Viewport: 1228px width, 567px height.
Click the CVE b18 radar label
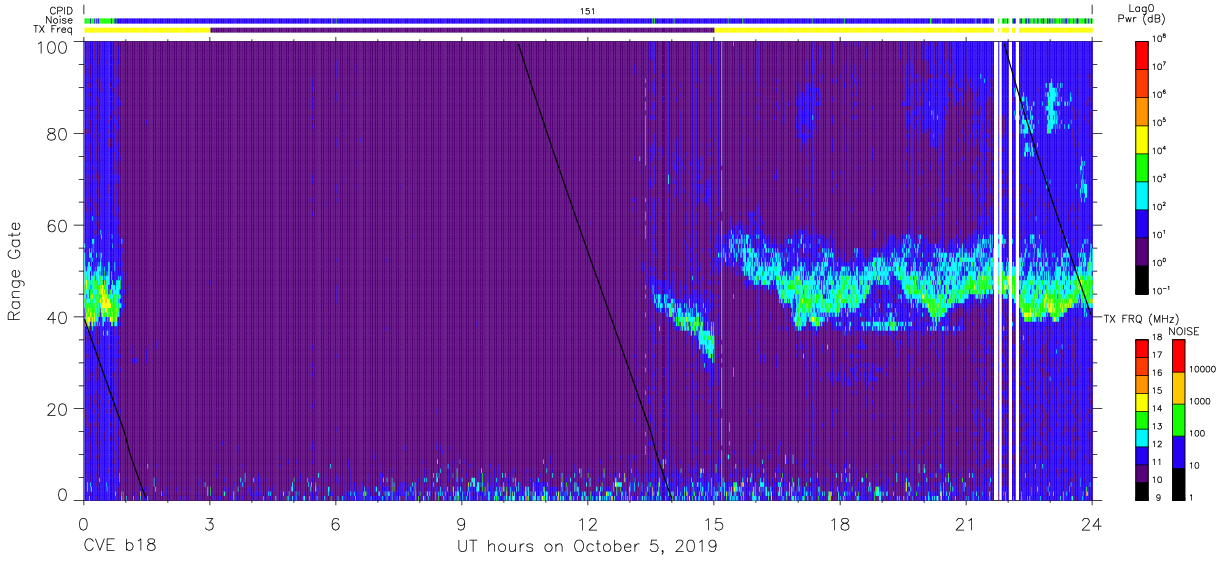[x=119, y=546]
